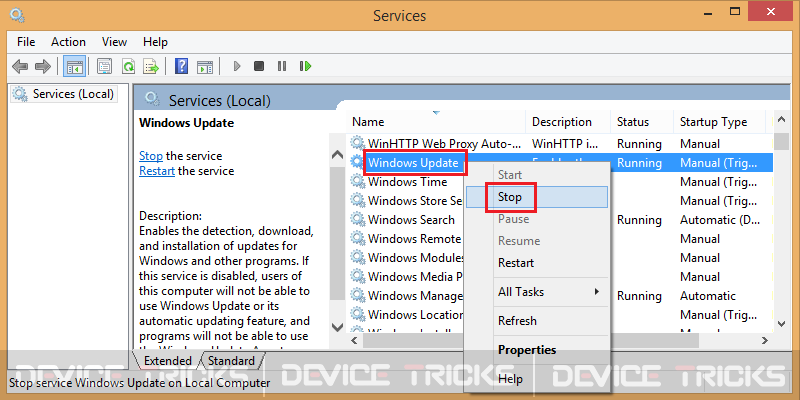
Task: Open the View menu
Action: [x=114, y=42]
